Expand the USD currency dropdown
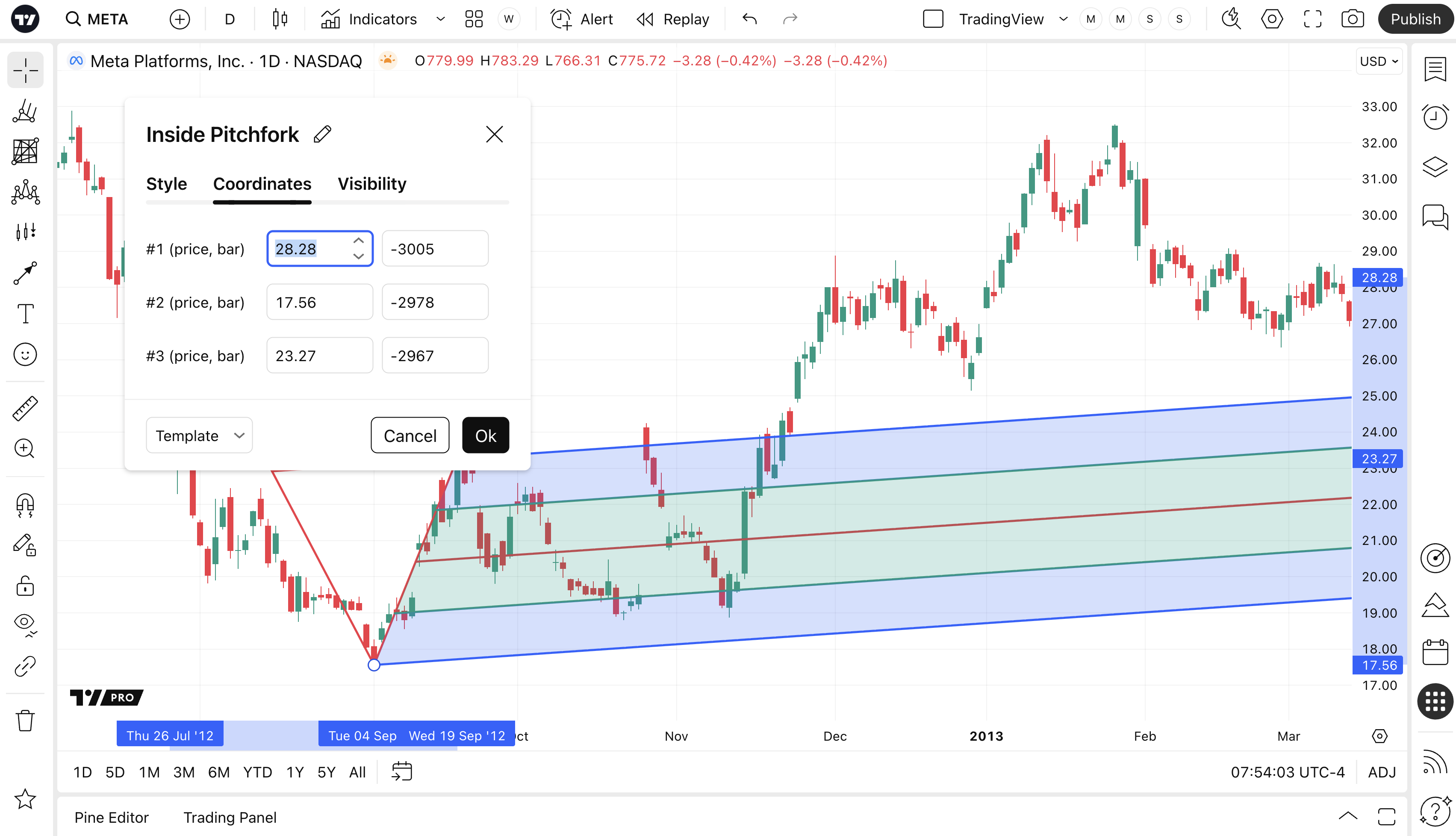The height and width of the screenshot is (836, 1456). (1379, 62)
